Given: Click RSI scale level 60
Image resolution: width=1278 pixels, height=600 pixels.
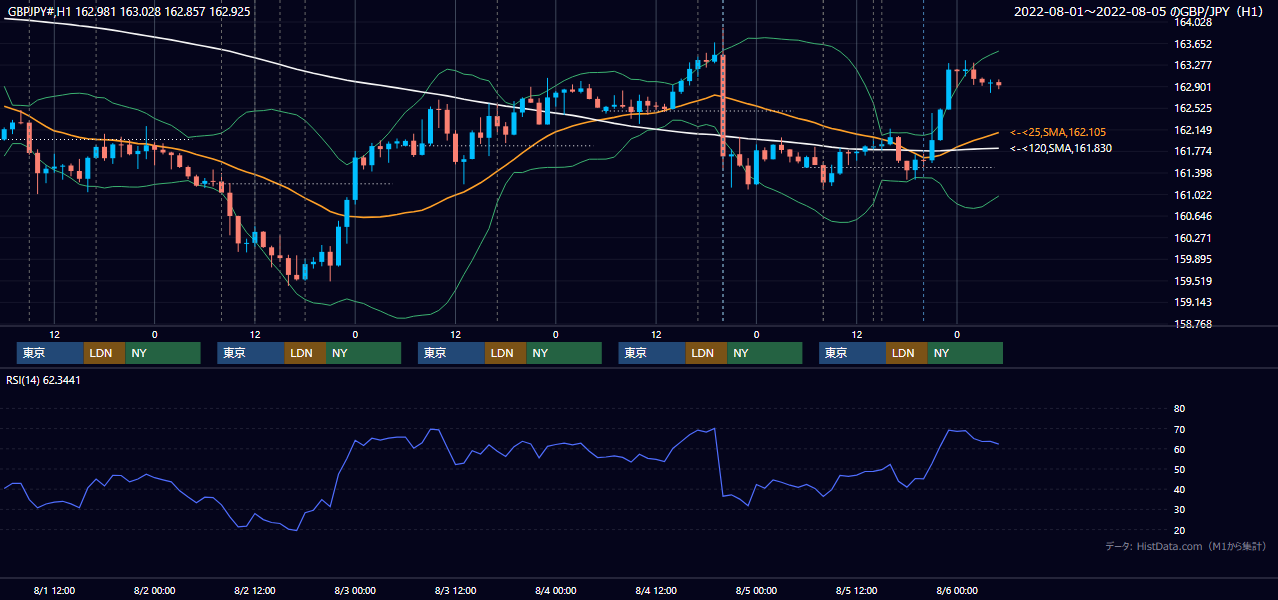Looking at the screenshot, I should pos(1179,449).
